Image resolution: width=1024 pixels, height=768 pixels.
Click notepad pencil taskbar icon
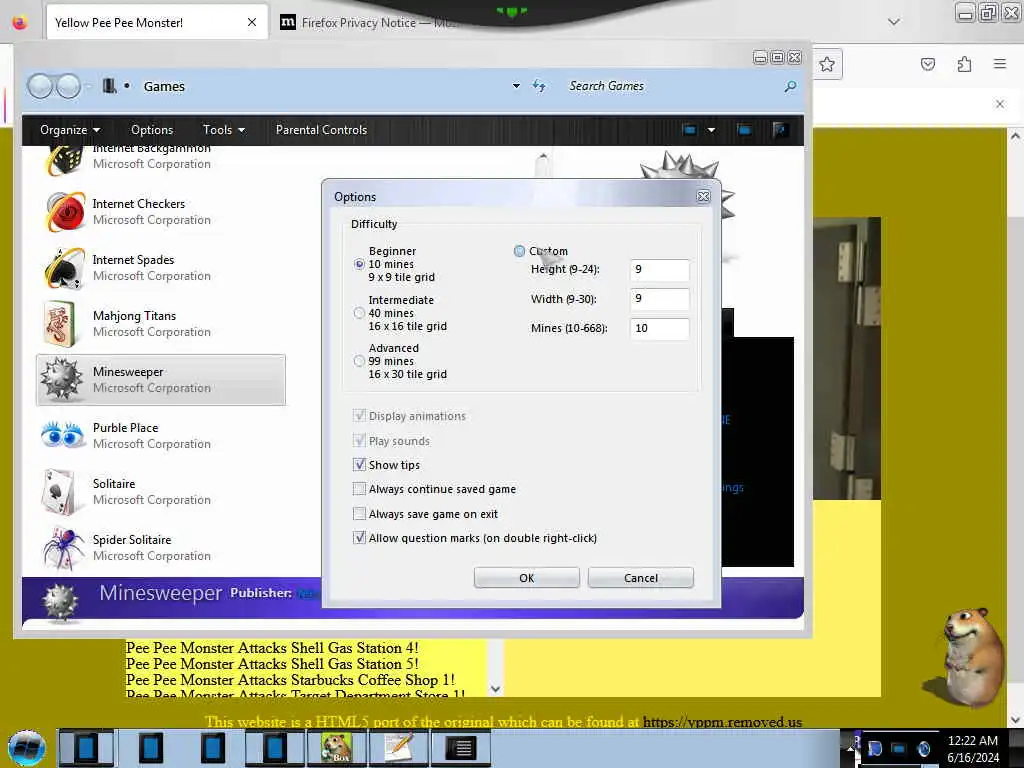point(398,748)
